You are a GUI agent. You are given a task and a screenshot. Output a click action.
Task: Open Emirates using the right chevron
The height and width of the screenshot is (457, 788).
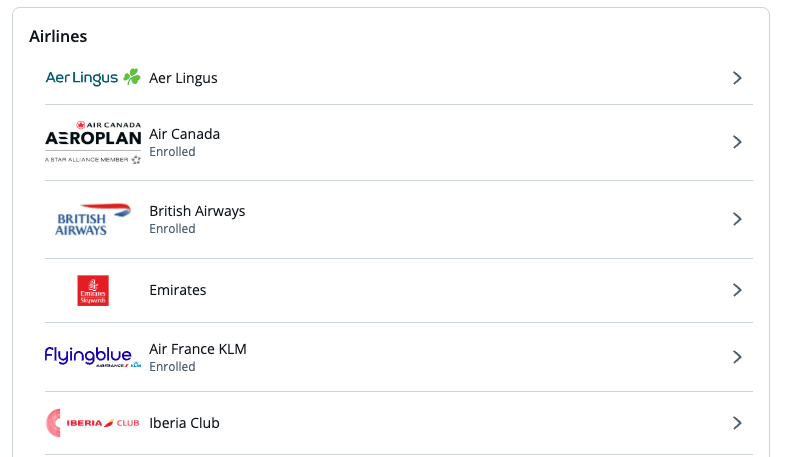pos(737,290)
